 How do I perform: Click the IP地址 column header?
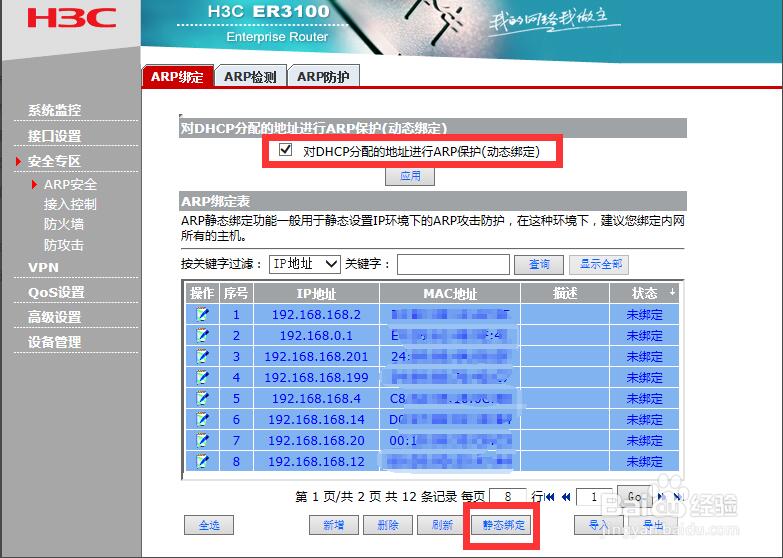(x=316, y=293)
